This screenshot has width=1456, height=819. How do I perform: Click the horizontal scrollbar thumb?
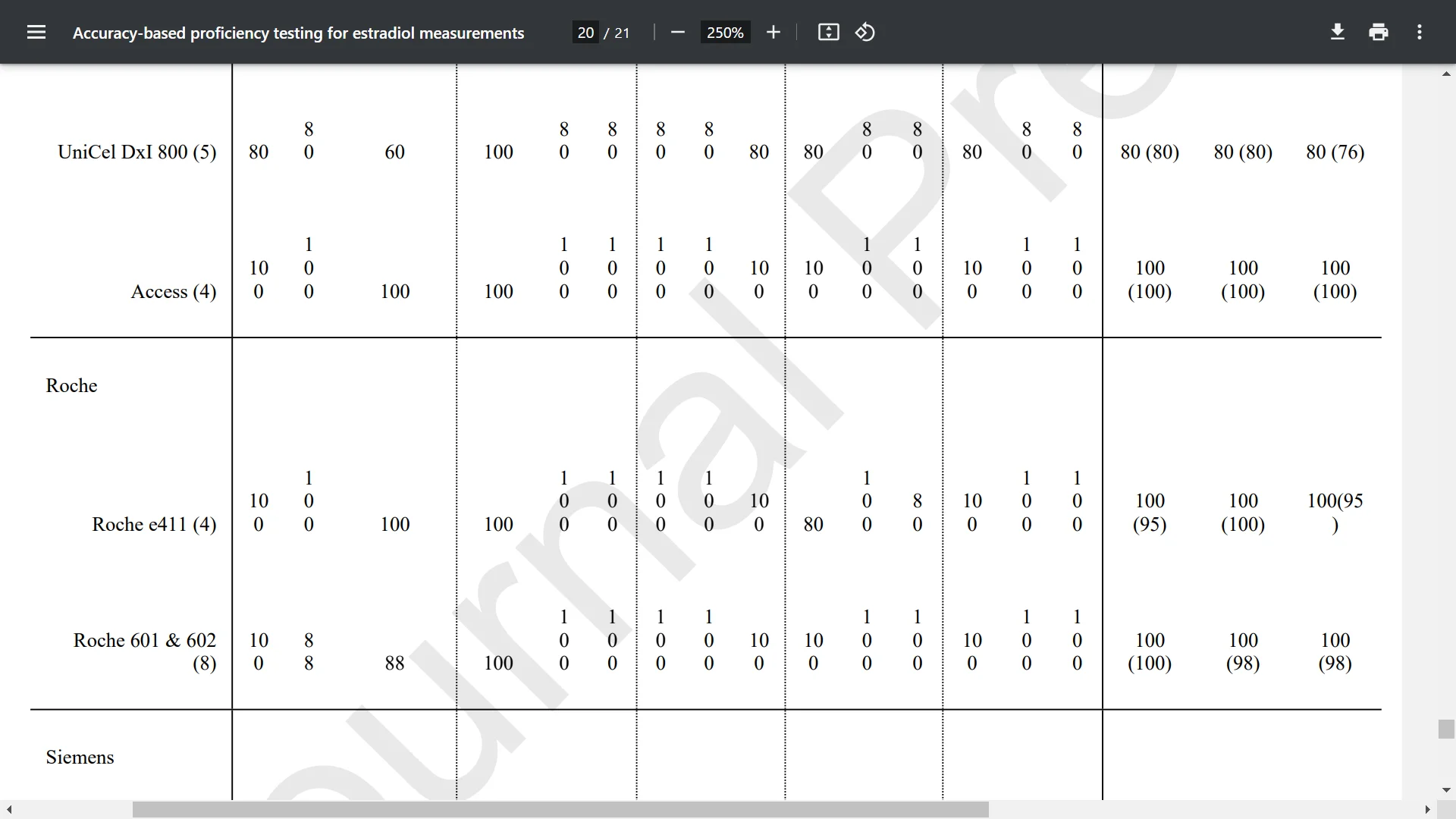tap(560, 809)
